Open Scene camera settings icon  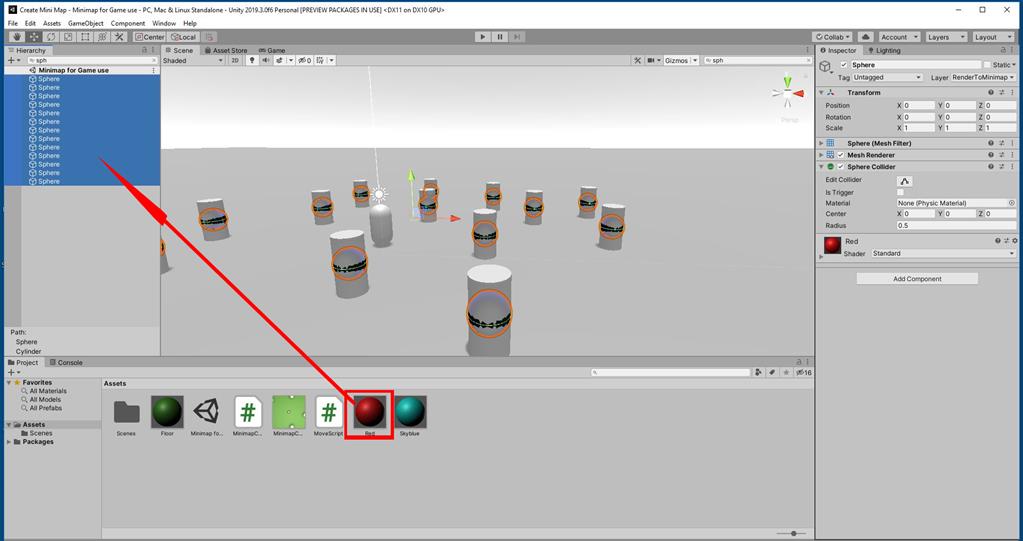click(x=651, y=60)
